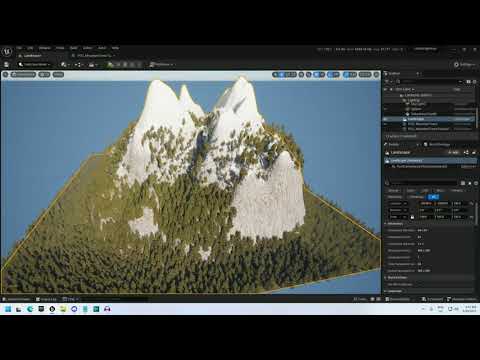This screenshot has width=480, height=360.
Task: Open the Edit menu
Action: pyautogui.click(x=30, y=48)
